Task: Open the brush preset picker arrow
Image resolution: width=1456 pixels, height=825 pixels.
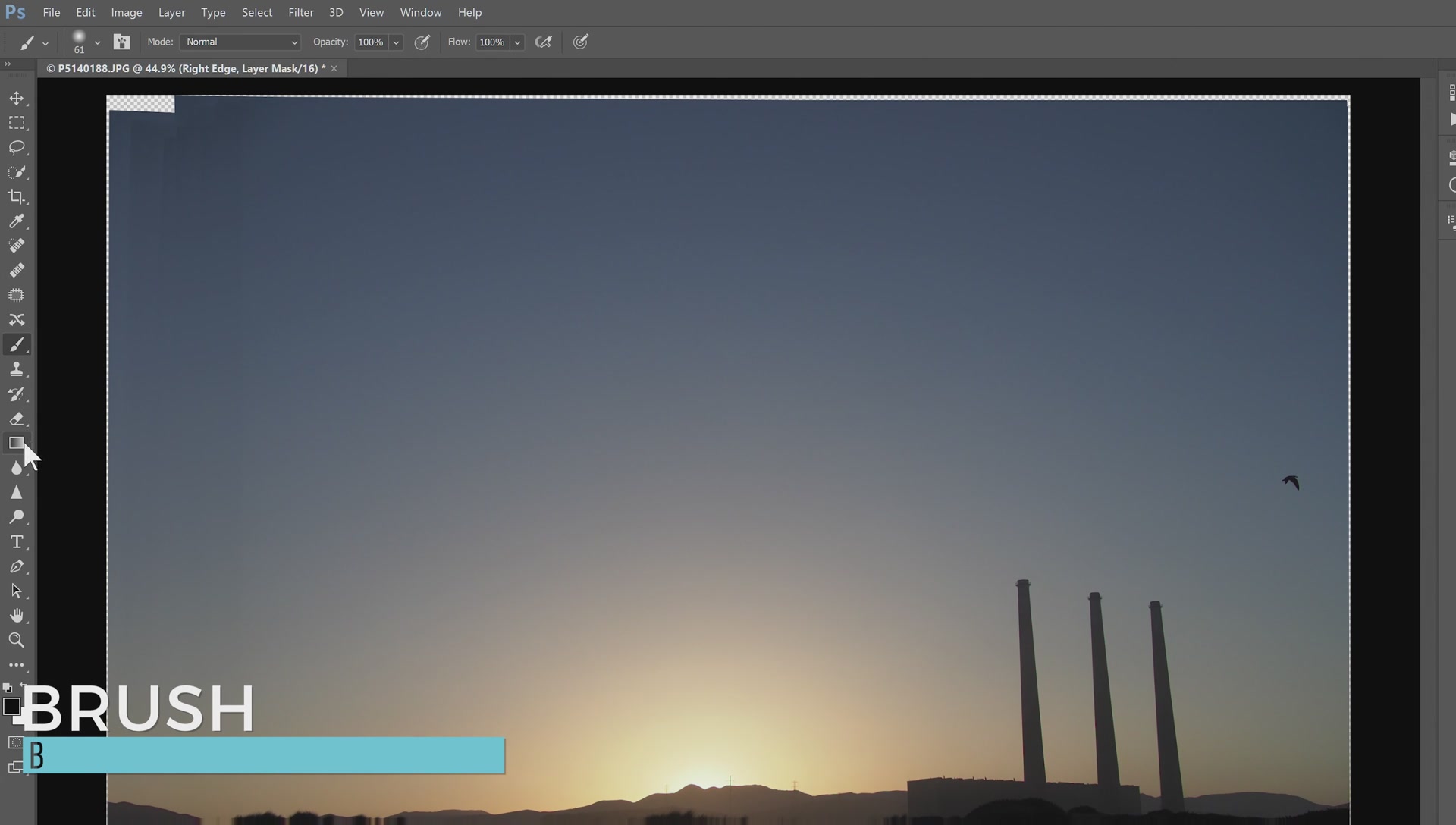Action: pyautogui.click(x=97, y=42)
